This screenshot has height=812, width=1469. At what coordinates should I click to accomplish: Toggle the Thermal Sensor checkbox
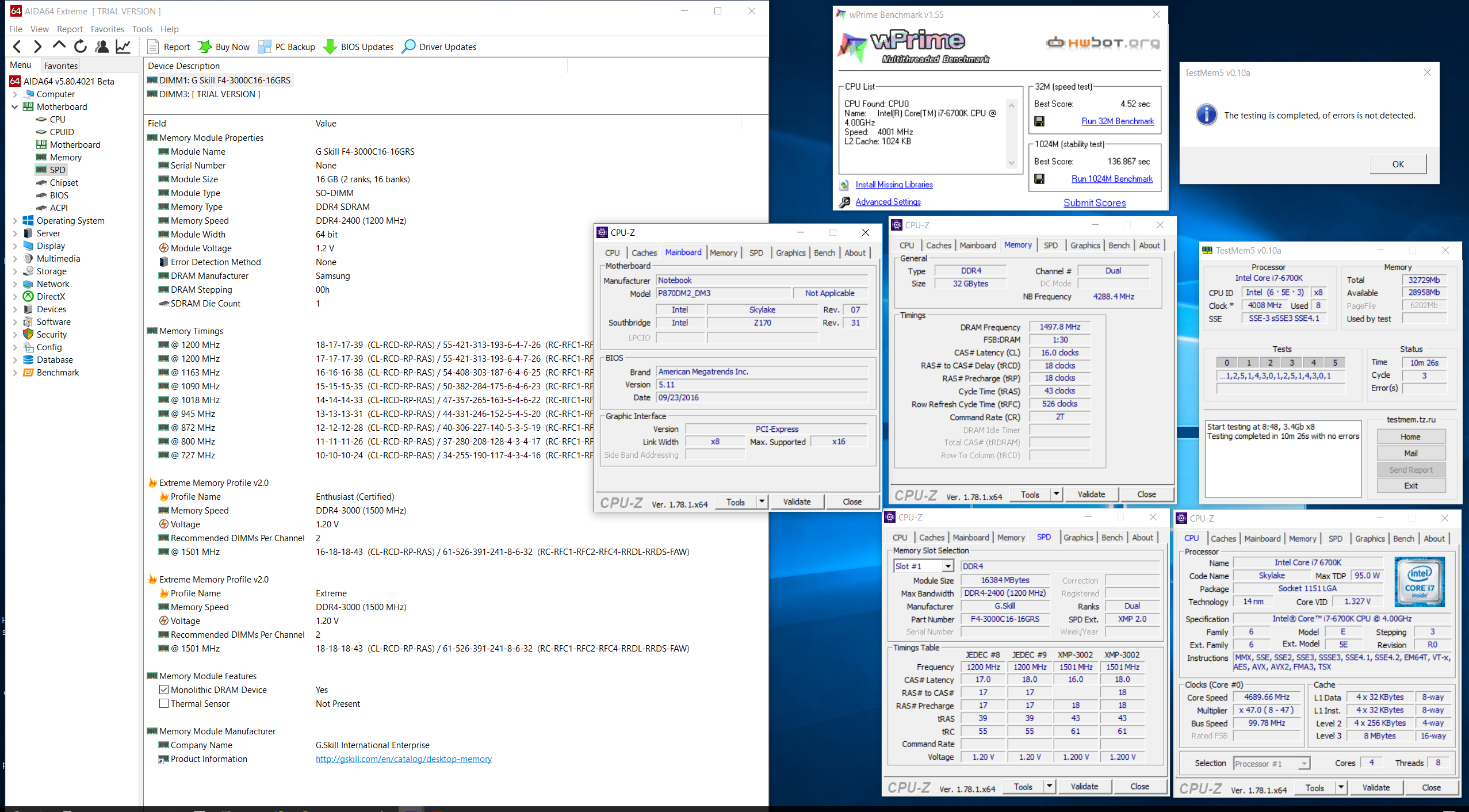(x=164, y=704)
